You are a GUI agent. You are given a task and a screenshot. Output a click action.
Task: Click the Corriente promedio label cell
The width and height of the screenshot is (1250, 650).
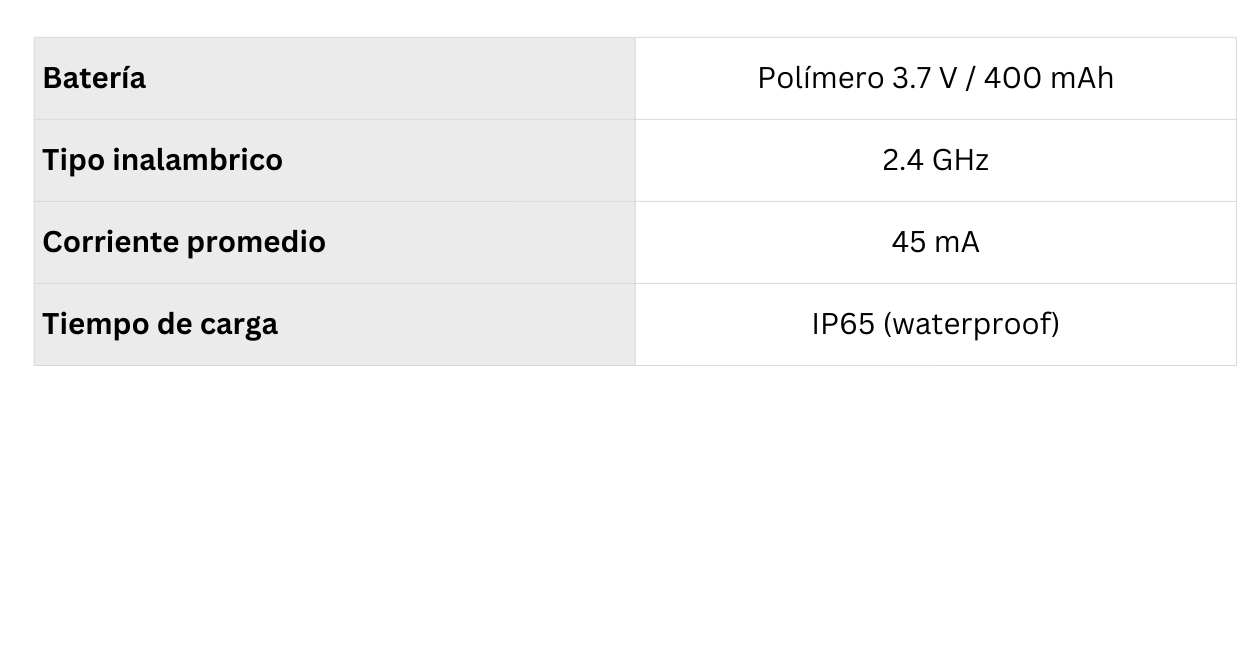(x=334, y=243)
